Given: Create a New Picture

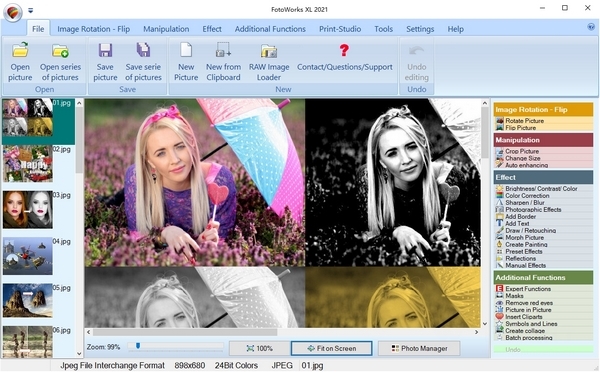Looking at the screenshot, I should [186, 61].
